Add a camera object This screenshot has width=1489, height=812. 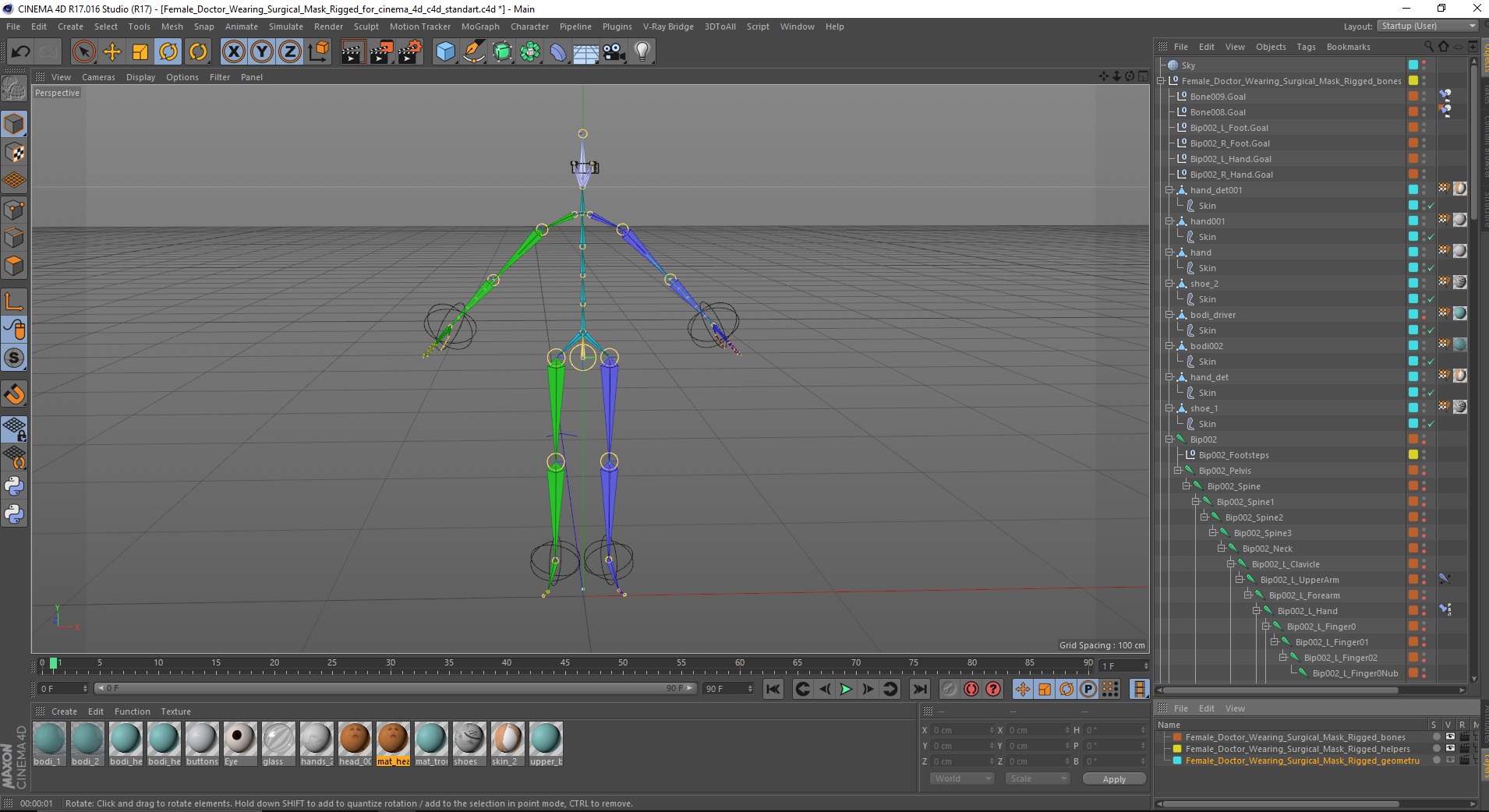(x=614, y=52)
